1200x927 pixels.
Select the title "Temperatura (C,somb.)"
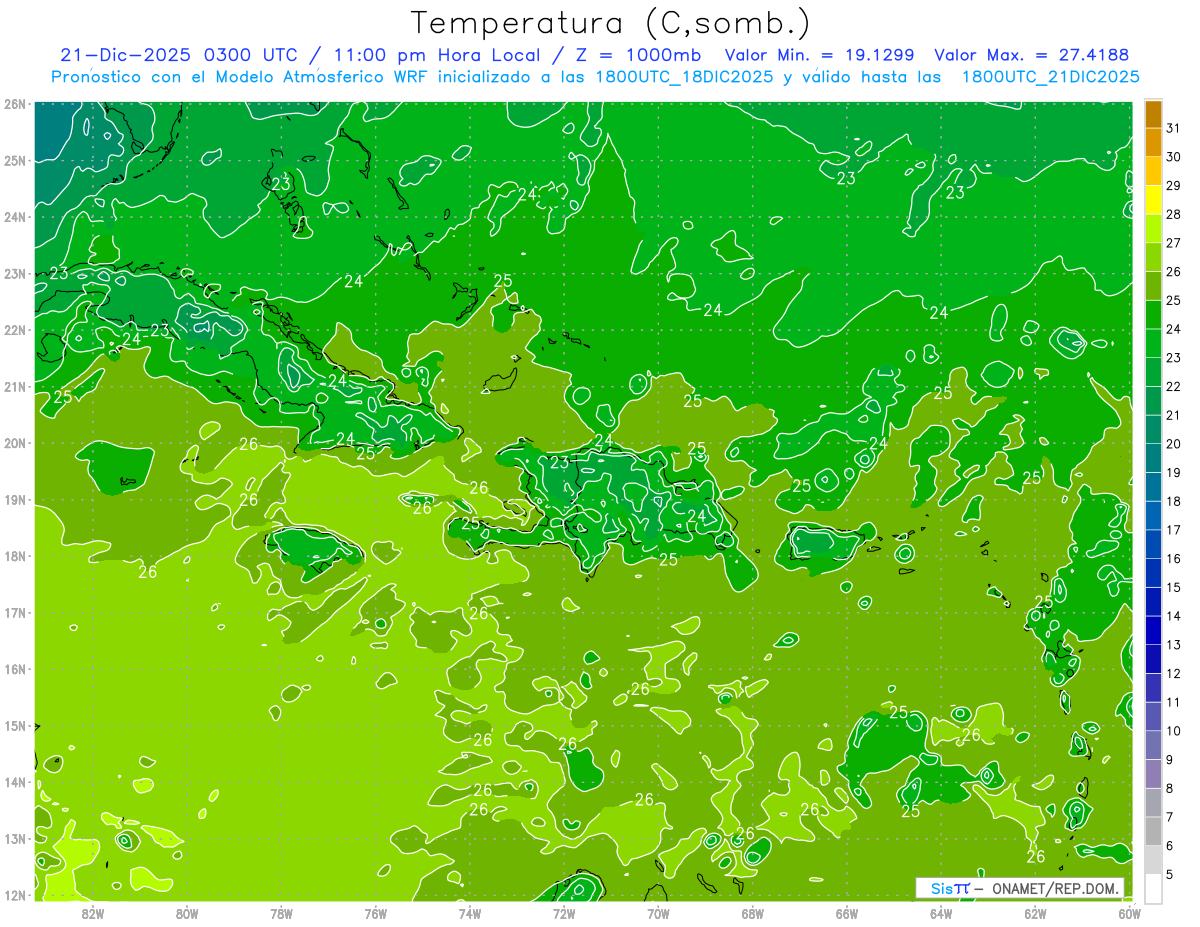pos(611,23)
